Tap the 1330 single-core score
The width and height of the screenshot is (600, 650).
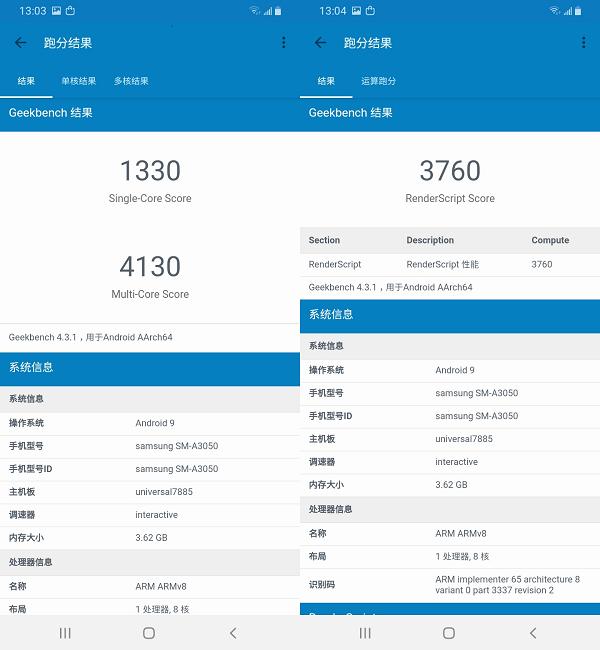[150, 170]
